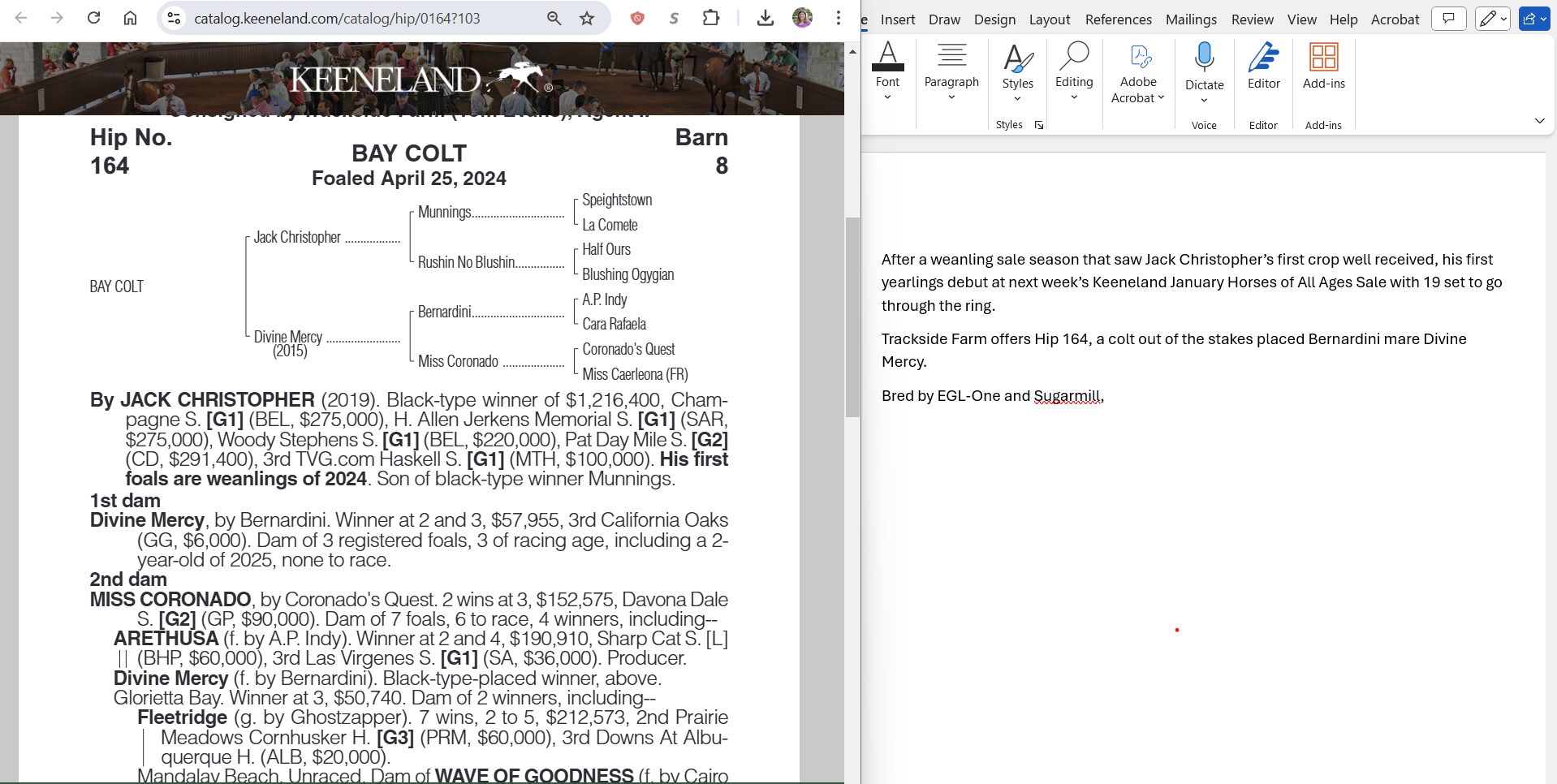Open browser downloads
The width and height of the screenshot is (1557, 784).
point(765,18)
